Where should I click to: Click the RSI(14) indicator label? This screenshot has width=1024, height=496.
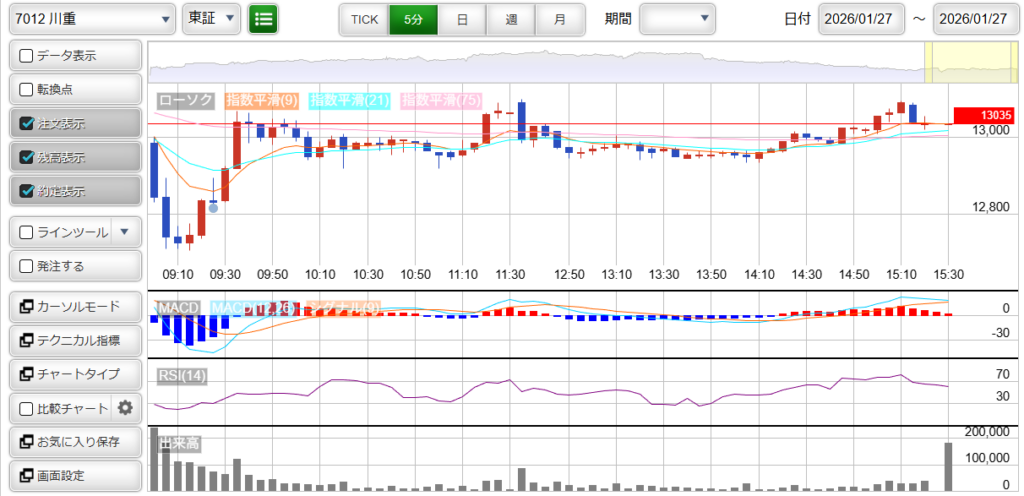point(183,375)
